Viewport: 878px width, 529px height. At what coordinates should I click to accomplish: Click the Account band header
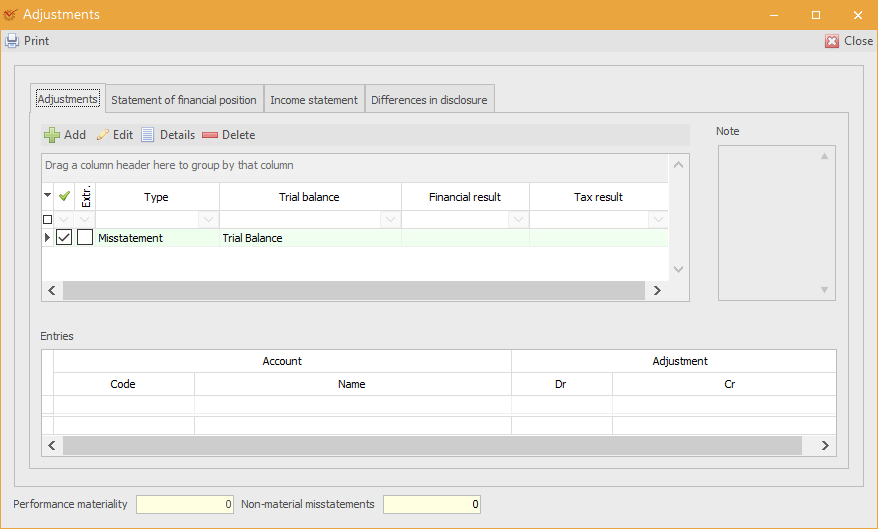coord(282,361)
